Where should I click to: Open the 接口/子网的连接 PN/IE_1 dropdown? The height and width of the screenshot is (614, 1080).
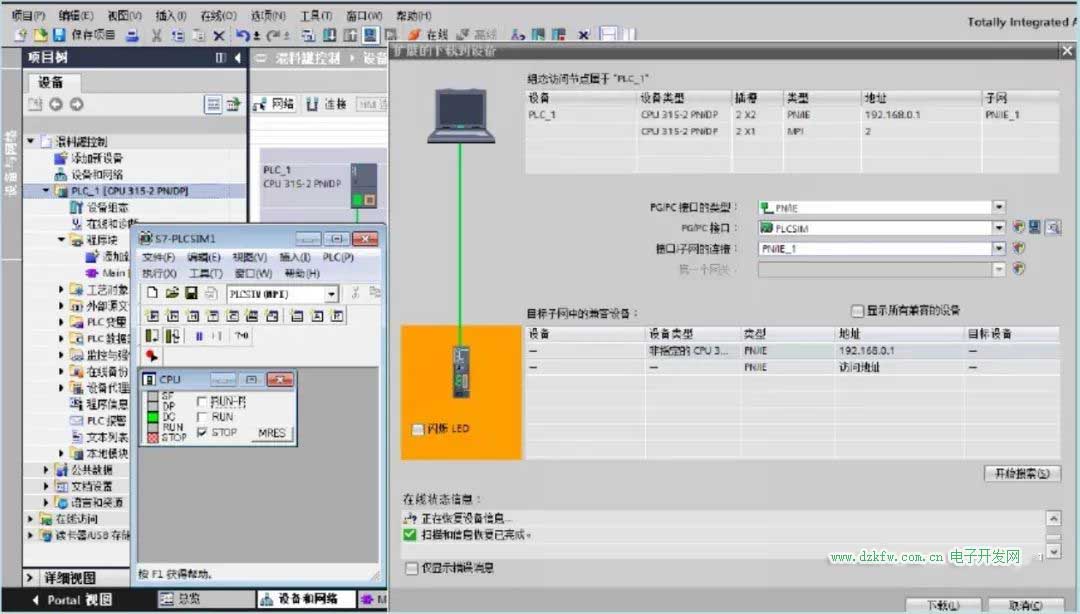[x=999, y=248]
